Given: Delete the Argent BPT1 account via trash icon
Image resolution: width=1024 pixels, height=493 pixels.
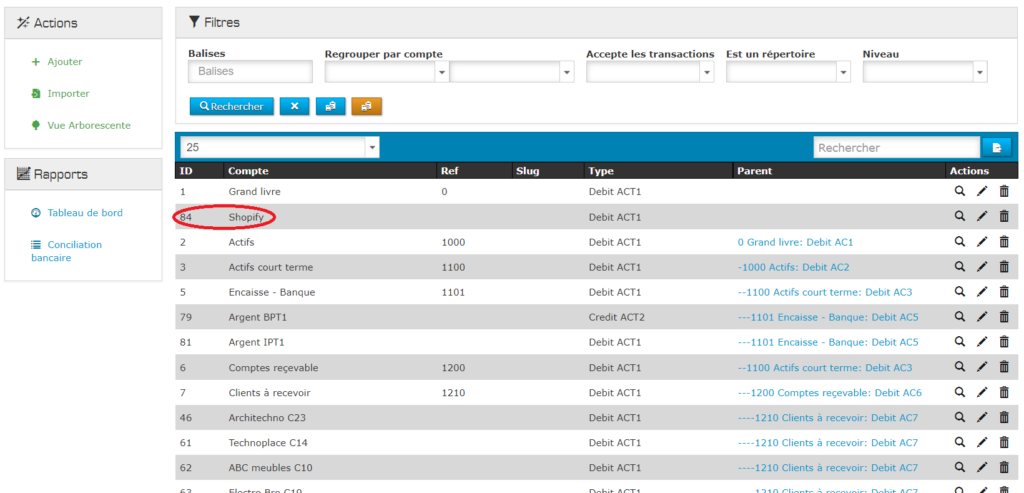Looking at the screenshot, I should point(1004,317).
